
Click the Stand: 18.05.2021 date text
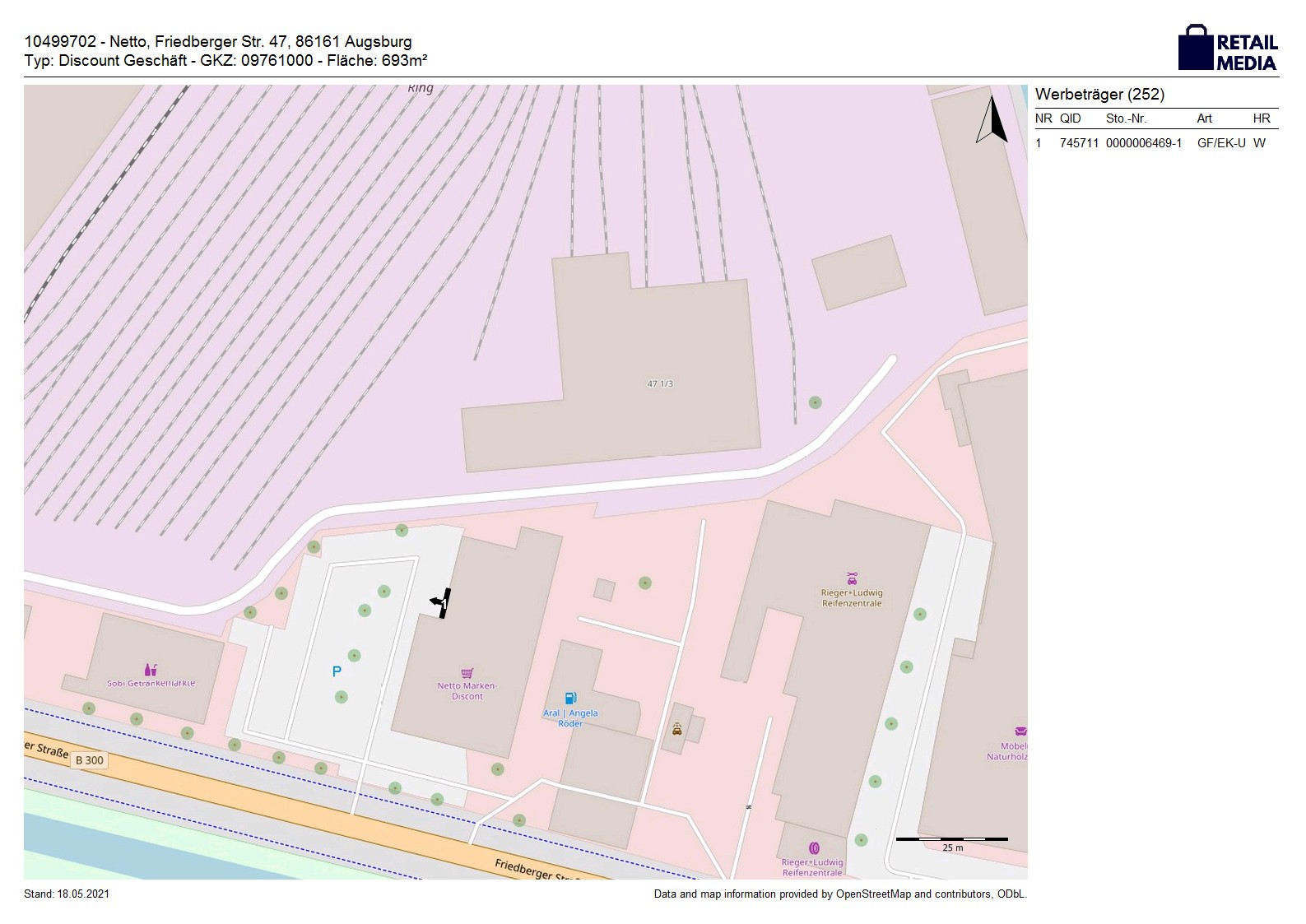67,894
